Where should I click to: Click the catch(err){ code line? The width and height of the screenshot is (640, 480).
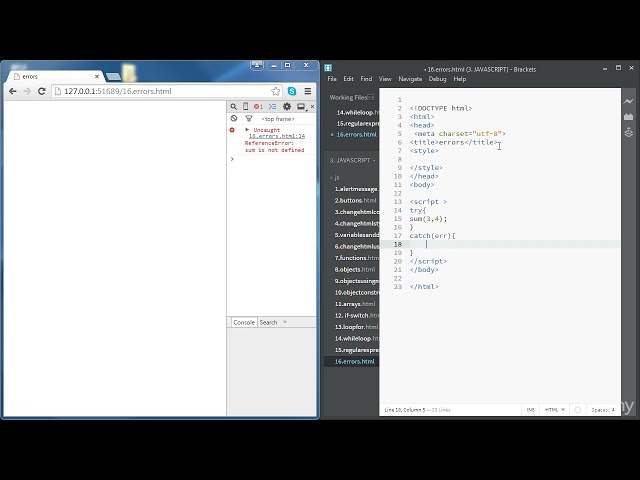click(432, 236)
